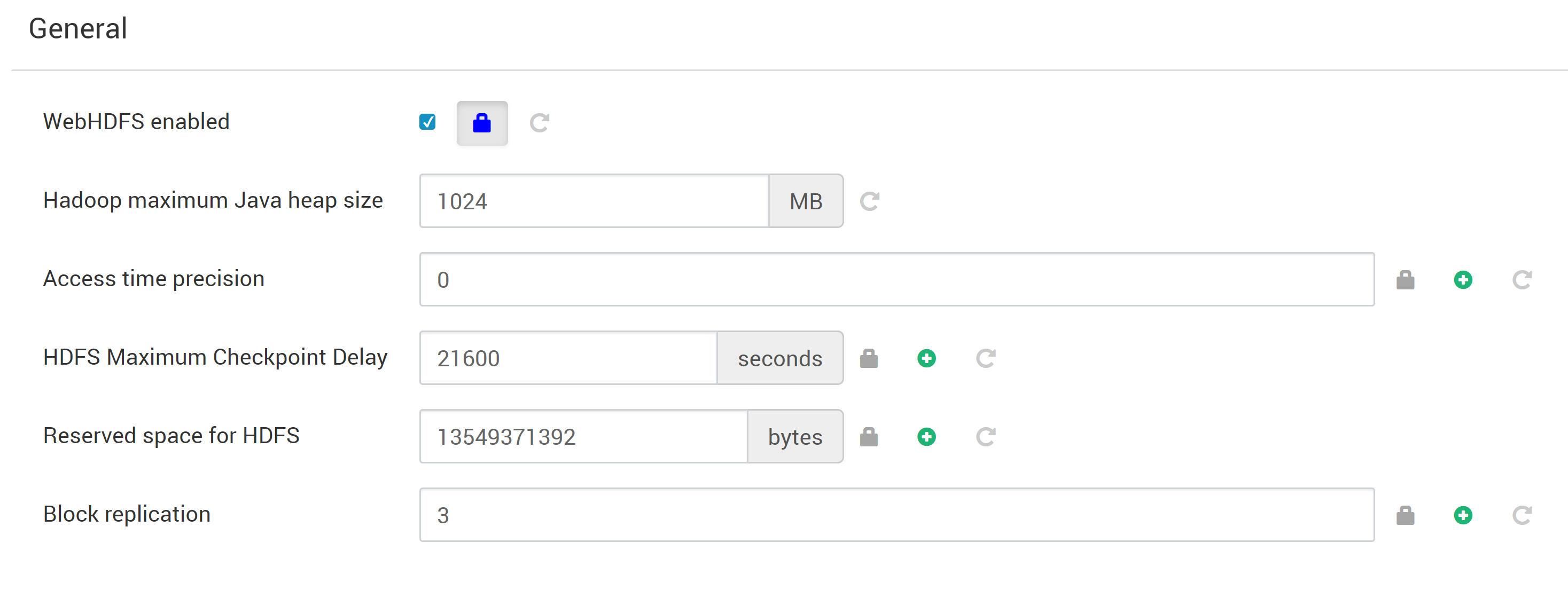The height and width of the screenshot is (590, 1568).
Task: Add override for Access time precision
Action: [1463, 280]
